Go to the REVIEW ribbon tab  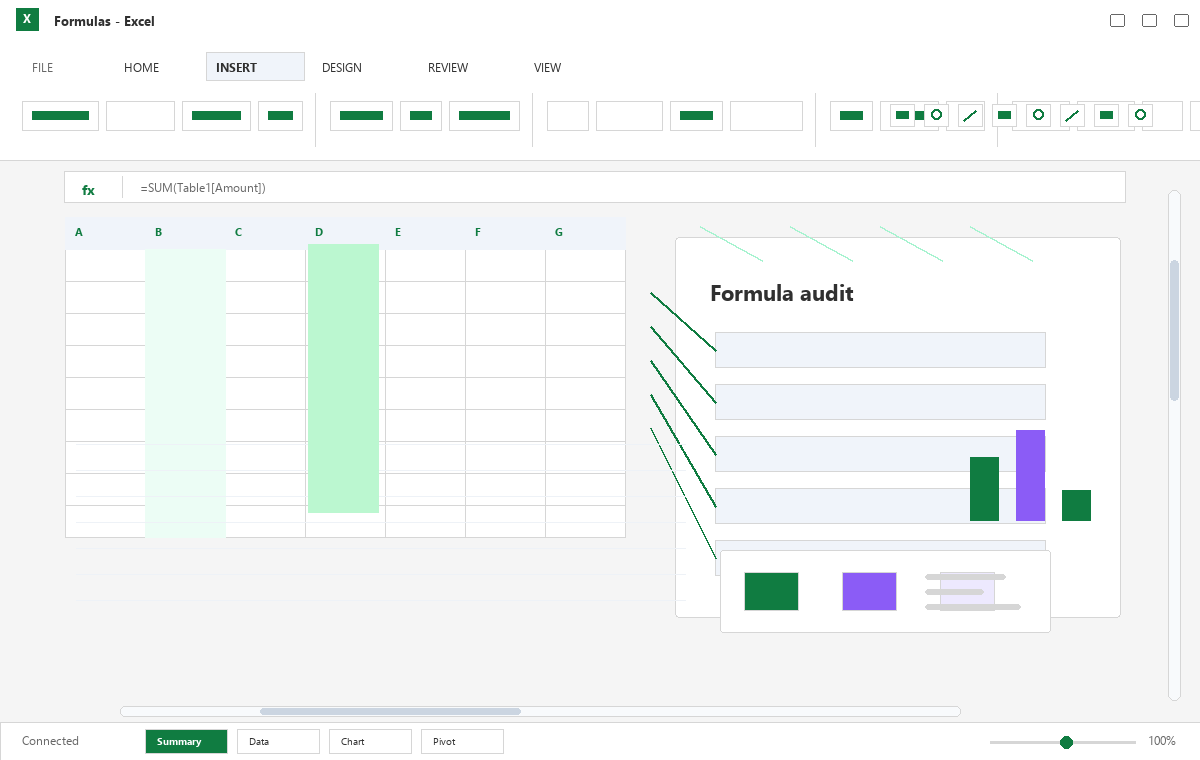(448, 68)
